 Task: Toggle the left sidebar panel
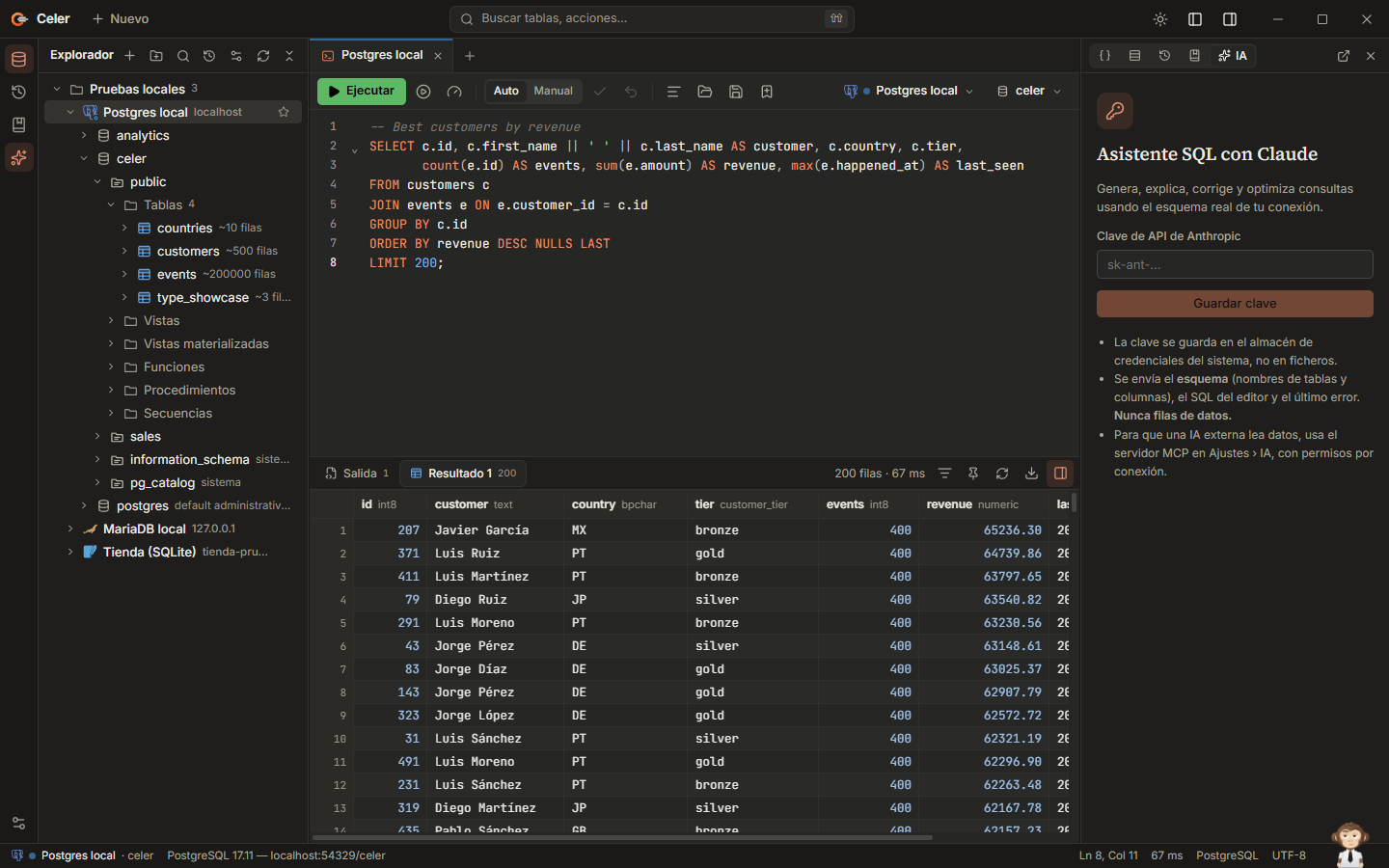1195,19
